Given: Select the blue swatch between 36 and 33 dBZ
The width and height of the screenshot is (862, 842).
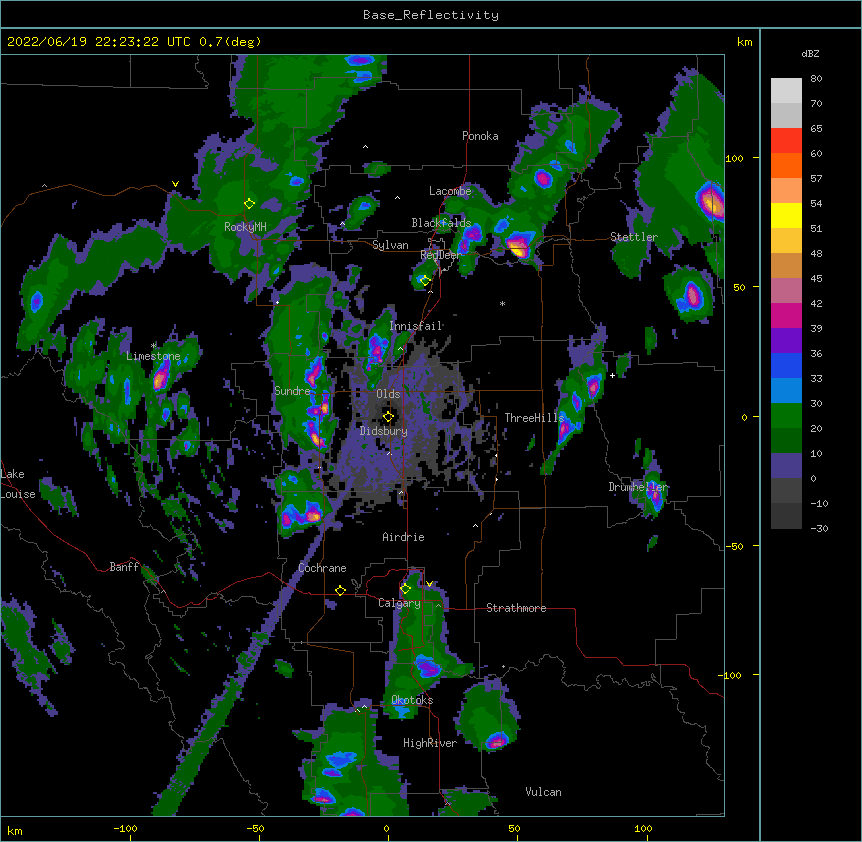Looking at the screenshot, I should 786,365.
